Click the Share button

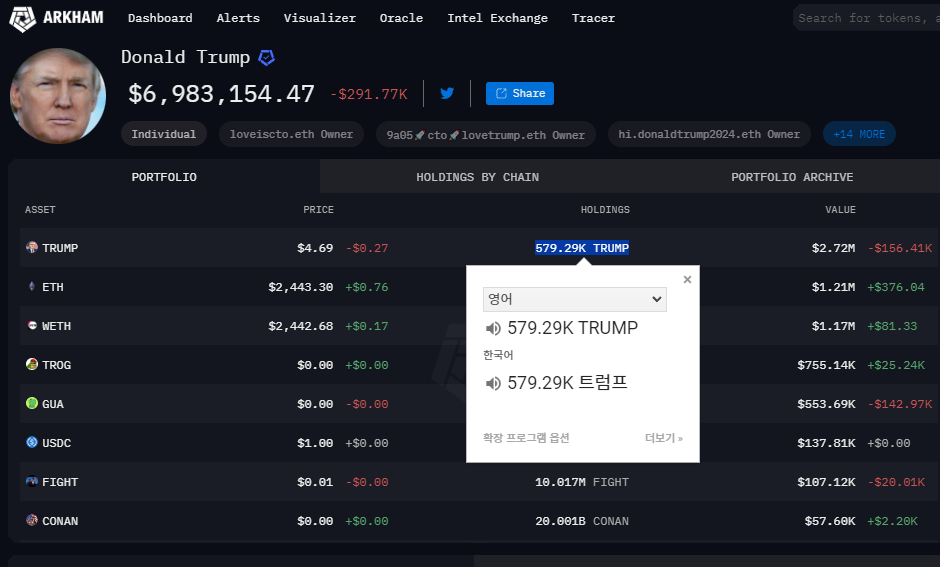click(520, 94)
